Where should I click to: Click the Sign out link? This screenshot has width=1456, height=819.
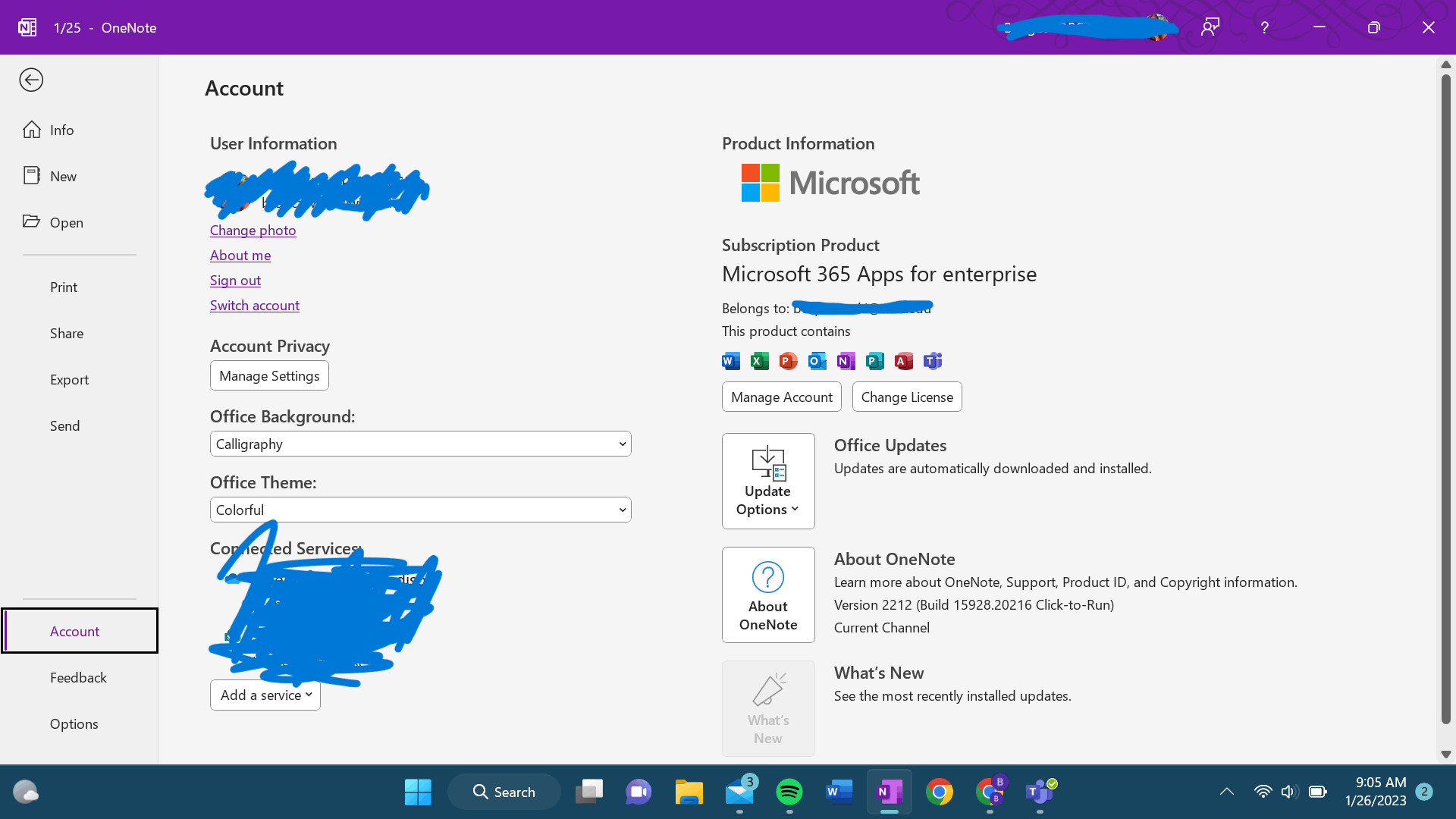click(x=235, y=280)
